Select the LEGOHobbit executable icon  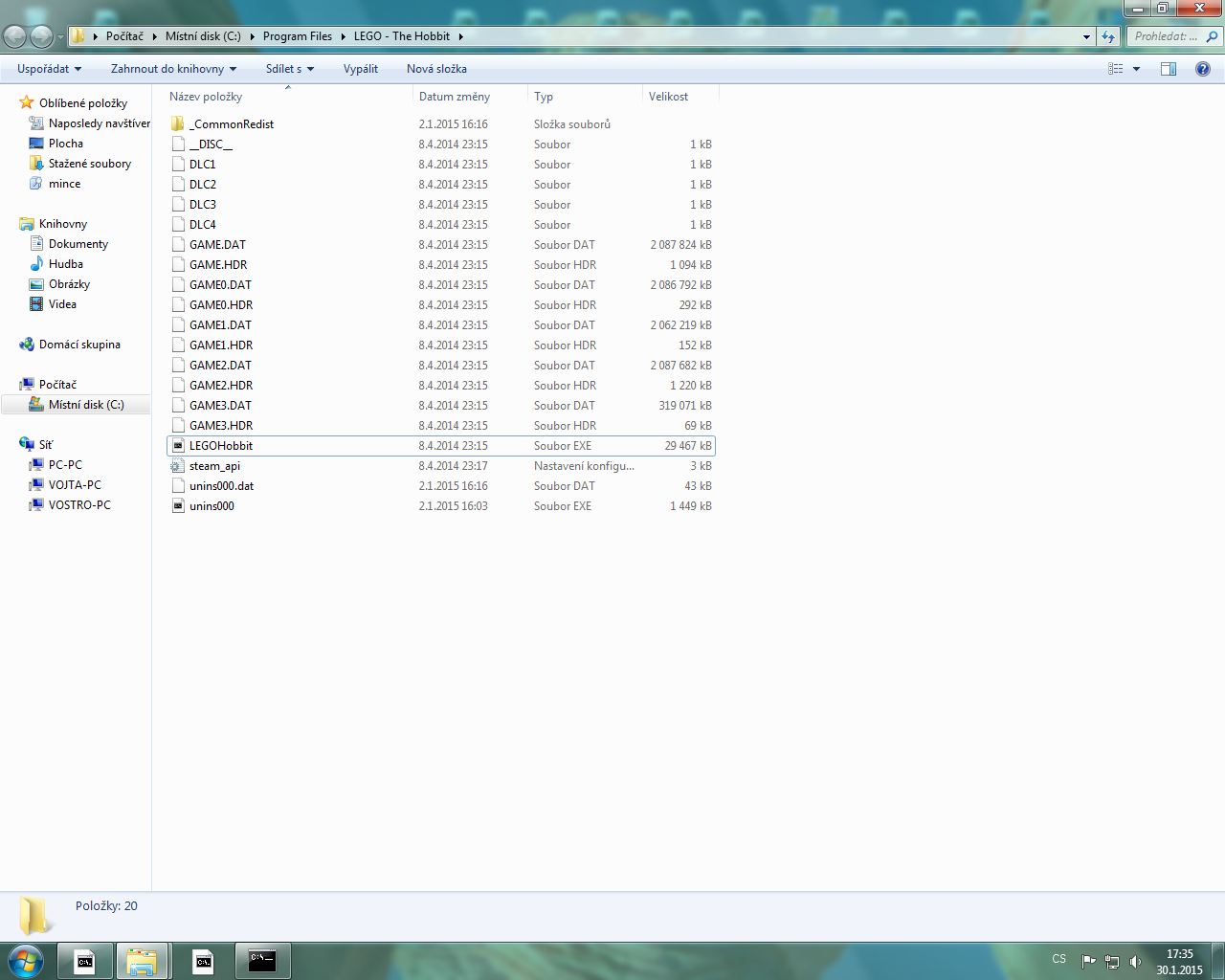[x=178, y=446]
